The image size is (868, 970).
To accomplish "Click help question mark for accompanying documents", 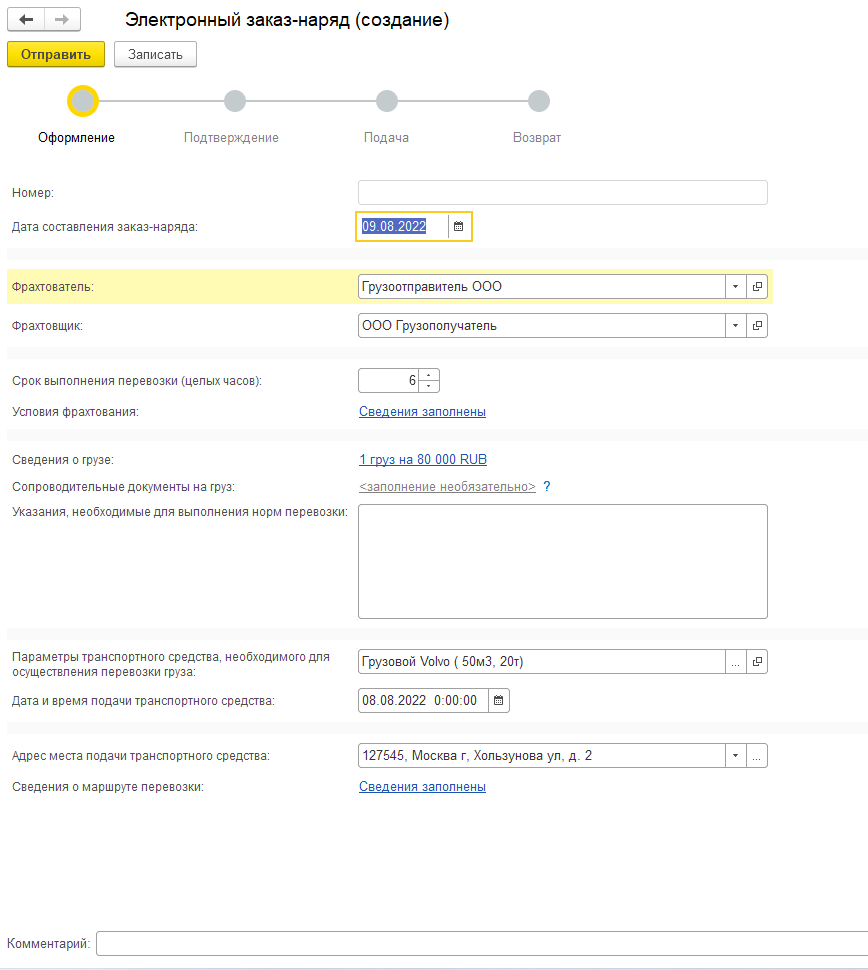I will (x=547, y=486).
